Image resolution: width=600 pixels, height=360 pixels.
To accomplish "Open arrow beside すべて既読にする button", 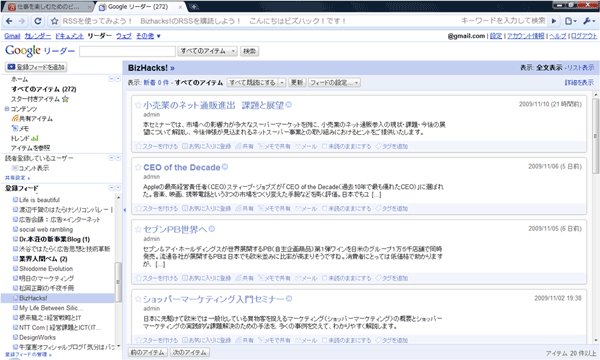I will click(x=282, y=83).
